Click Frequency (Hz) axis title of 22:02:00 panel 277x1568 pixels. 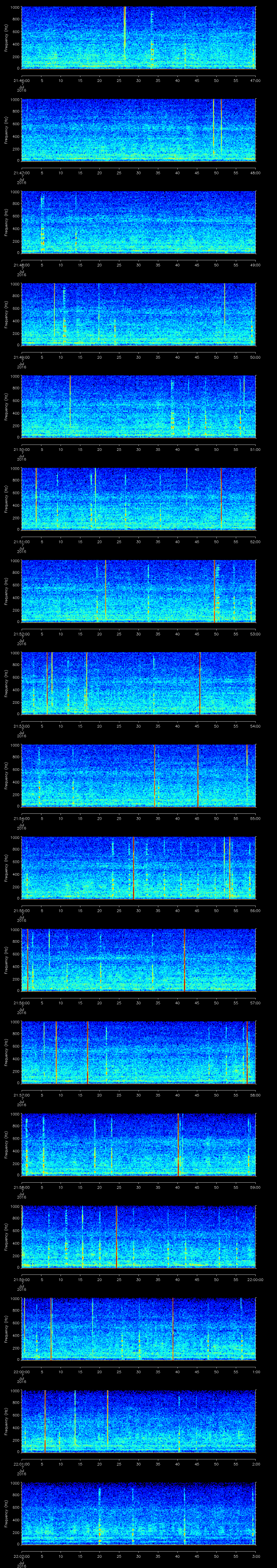[x=6, y=1513]
